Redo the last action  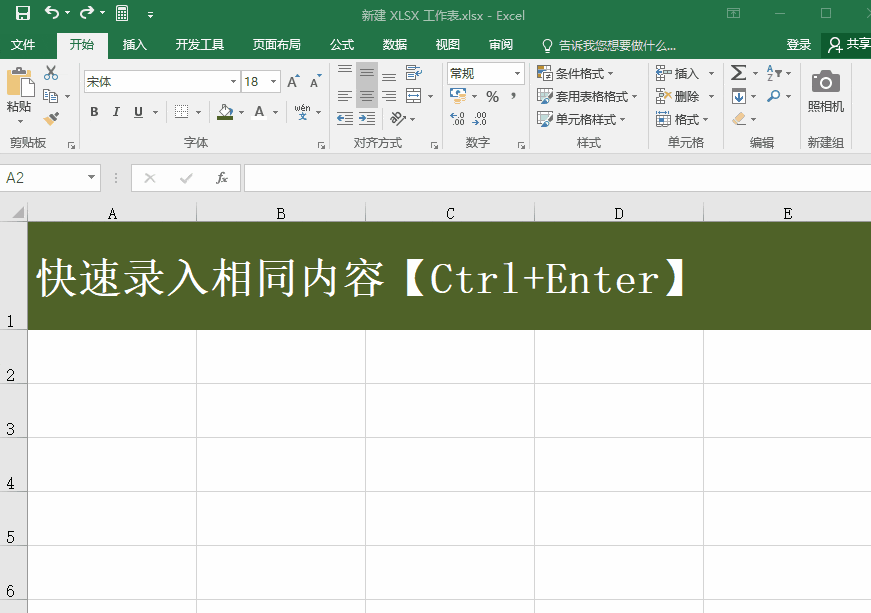coord(87,13)
